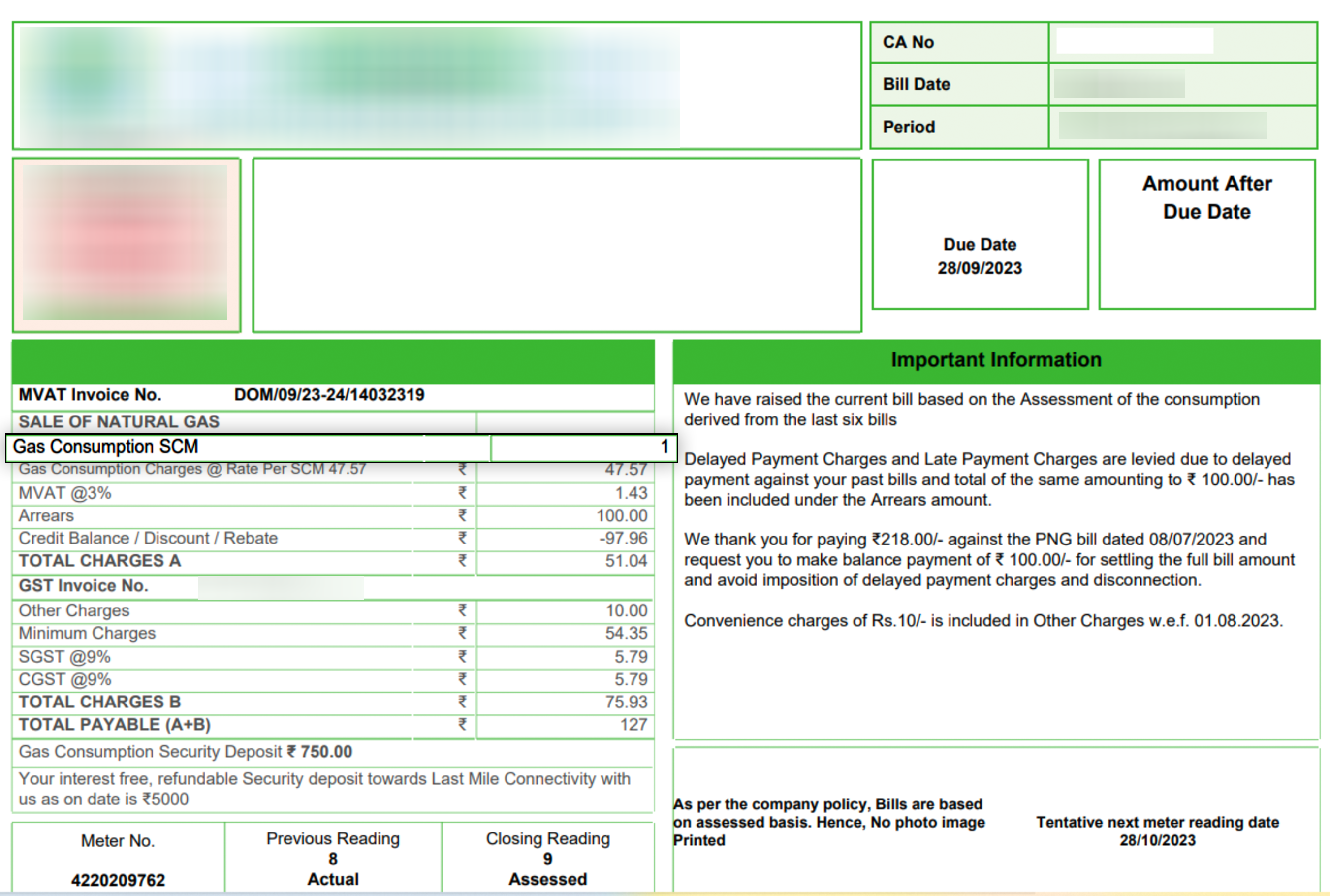The image size is (1330, 896).
Task: Click the blurred green header logo
Action: 348,85
